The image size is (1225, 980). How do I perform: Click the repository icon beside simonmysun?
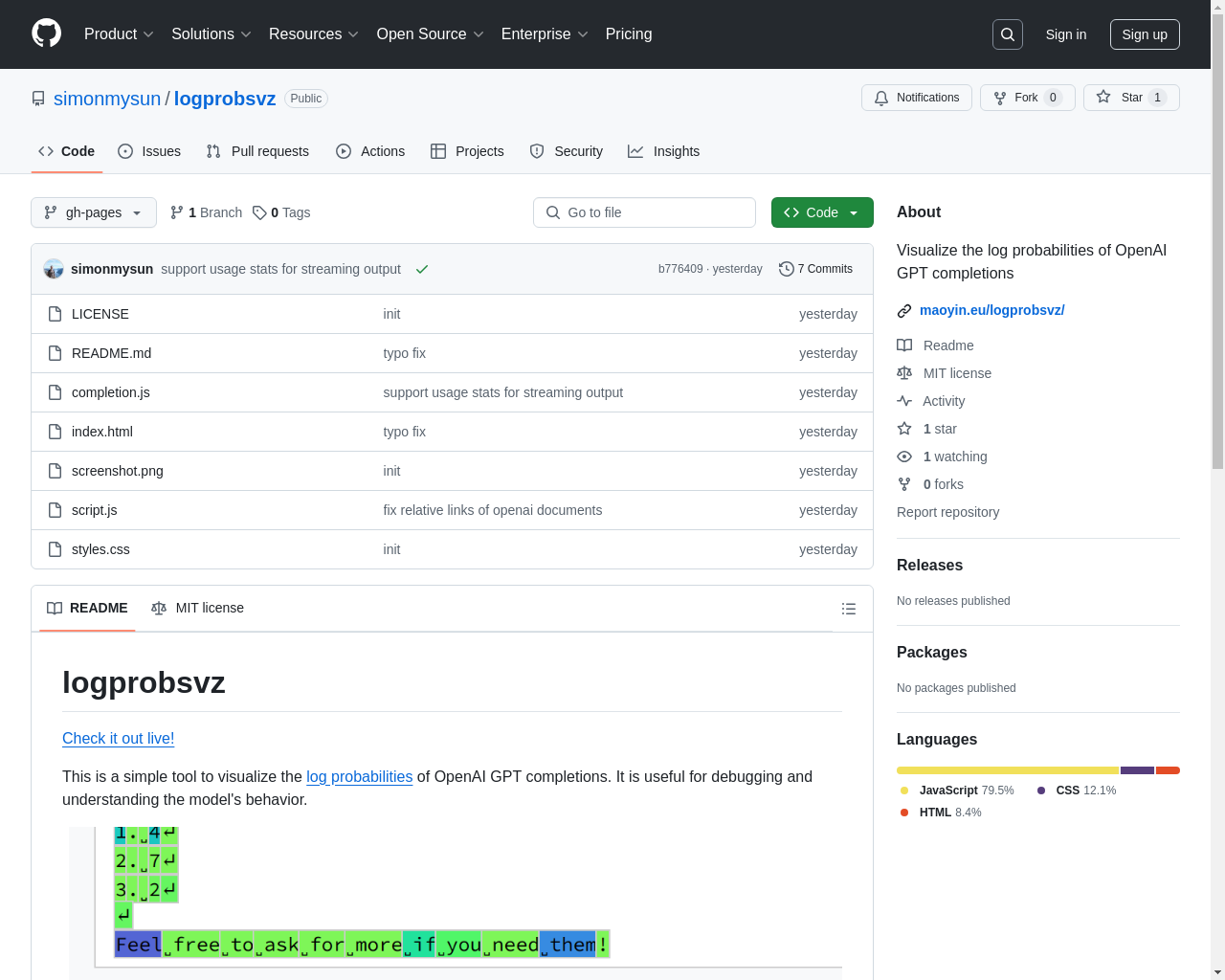click(38, 99)
